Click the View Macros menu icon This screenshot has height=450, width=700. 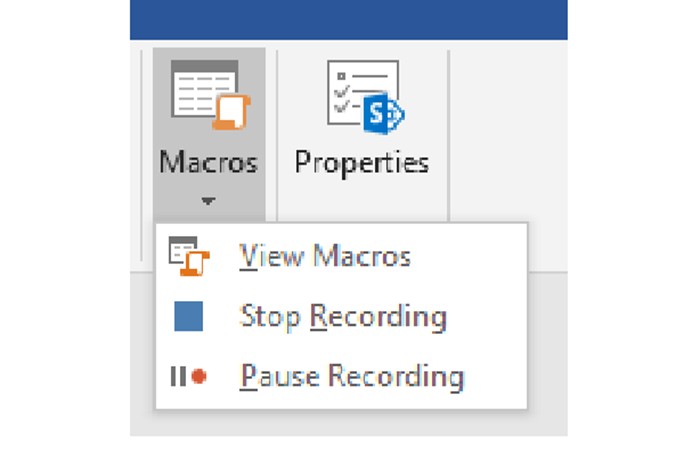(x=189, y=258)
